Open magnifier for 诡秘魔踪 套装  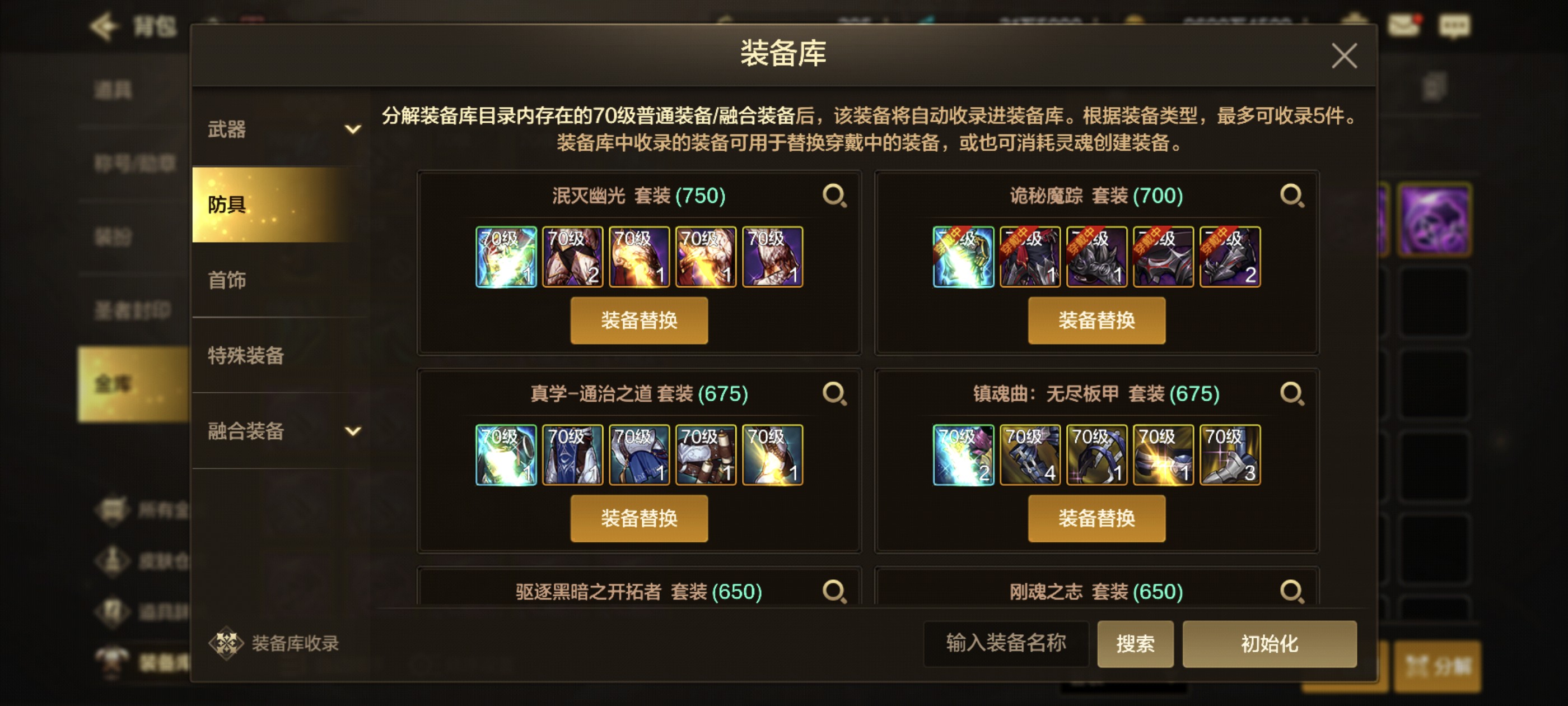(x=1292, y=196)
